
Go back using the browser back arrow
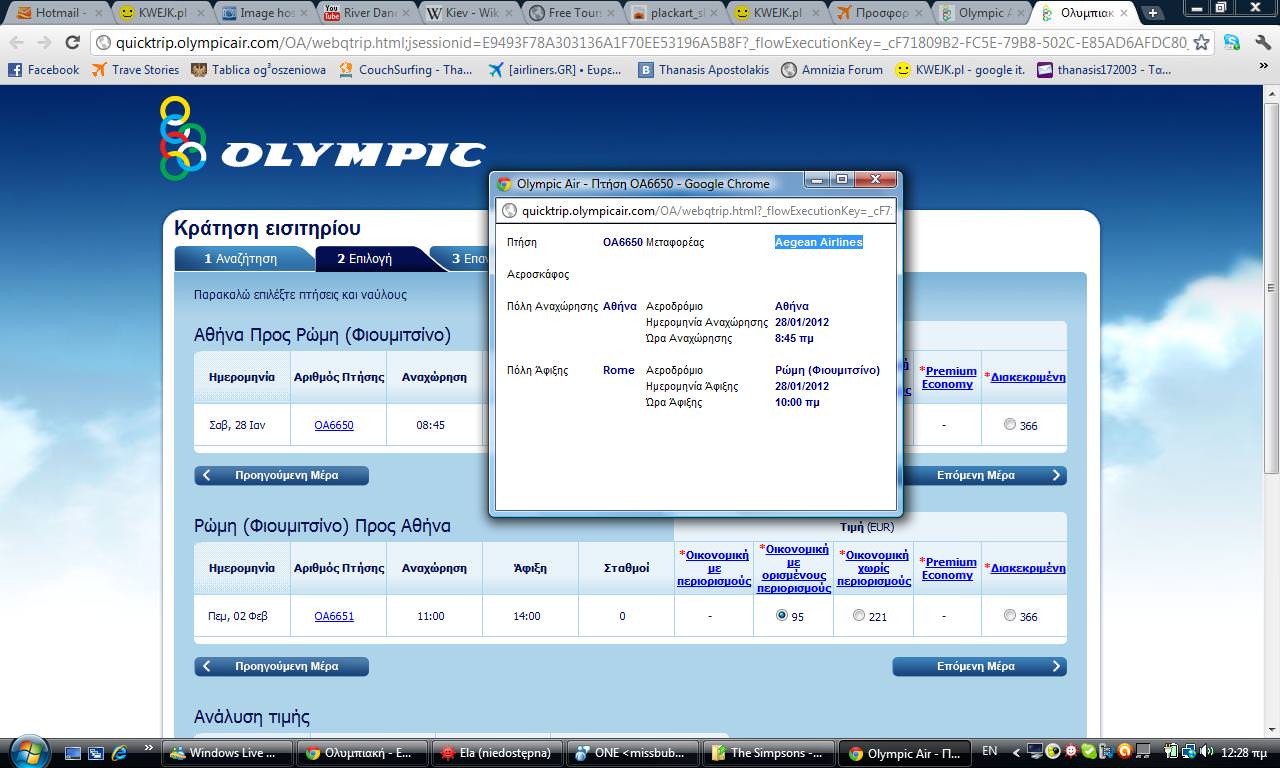[17, 43]
